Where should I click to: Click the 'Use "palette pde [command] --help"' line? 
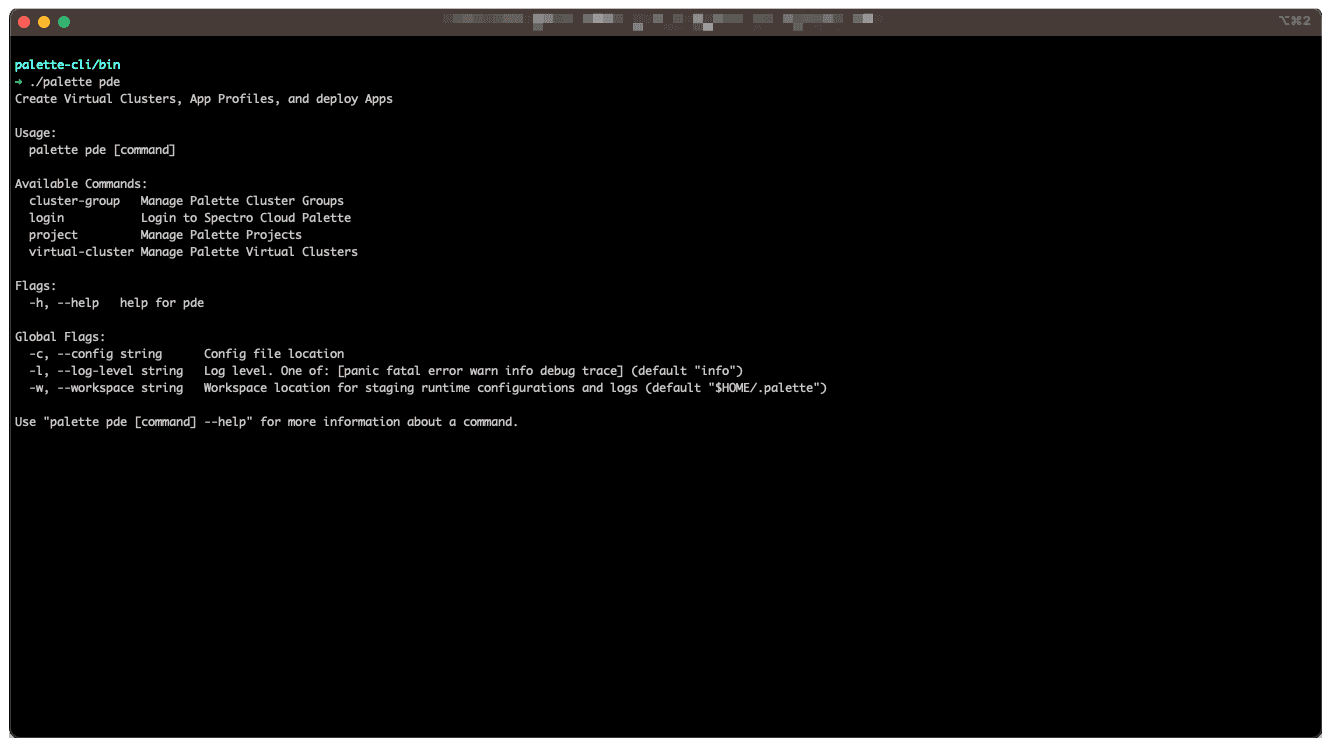[267, 422]
